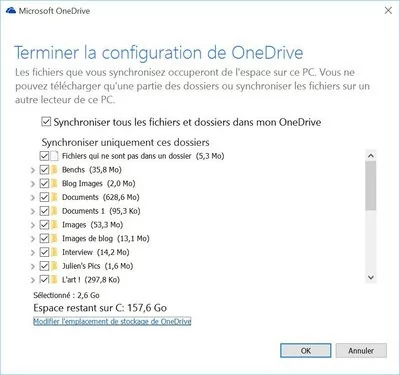Viewport: 400px width, 375px height.
Task: Click the folder list scrollbar down arrow
Action: (x=371, y=277)
